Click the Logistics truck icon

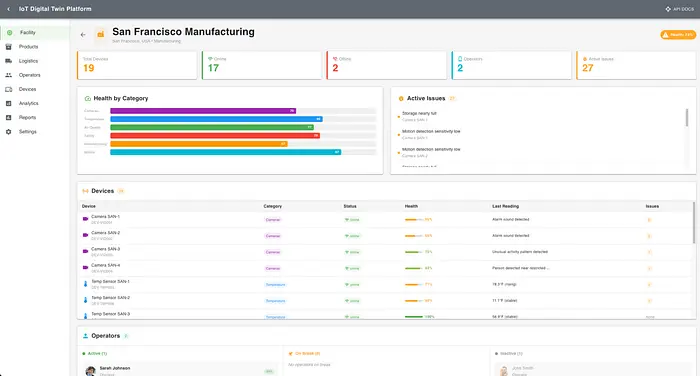pos(8,61)
